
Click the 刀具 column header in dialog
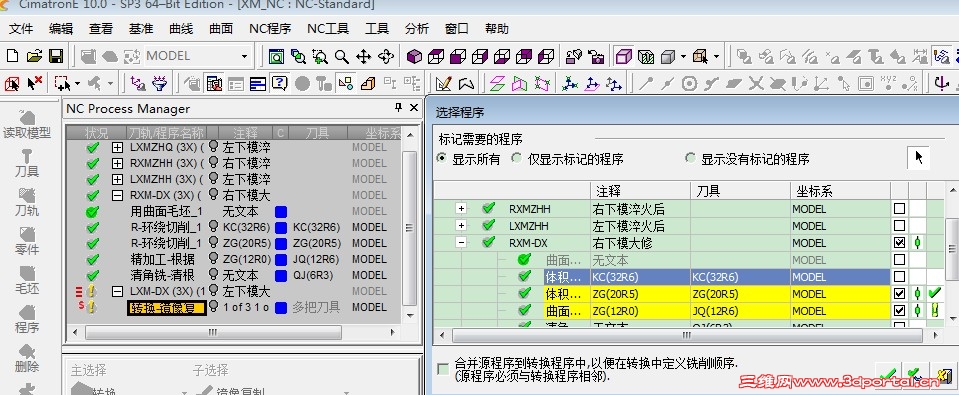[x=740, y=191]
